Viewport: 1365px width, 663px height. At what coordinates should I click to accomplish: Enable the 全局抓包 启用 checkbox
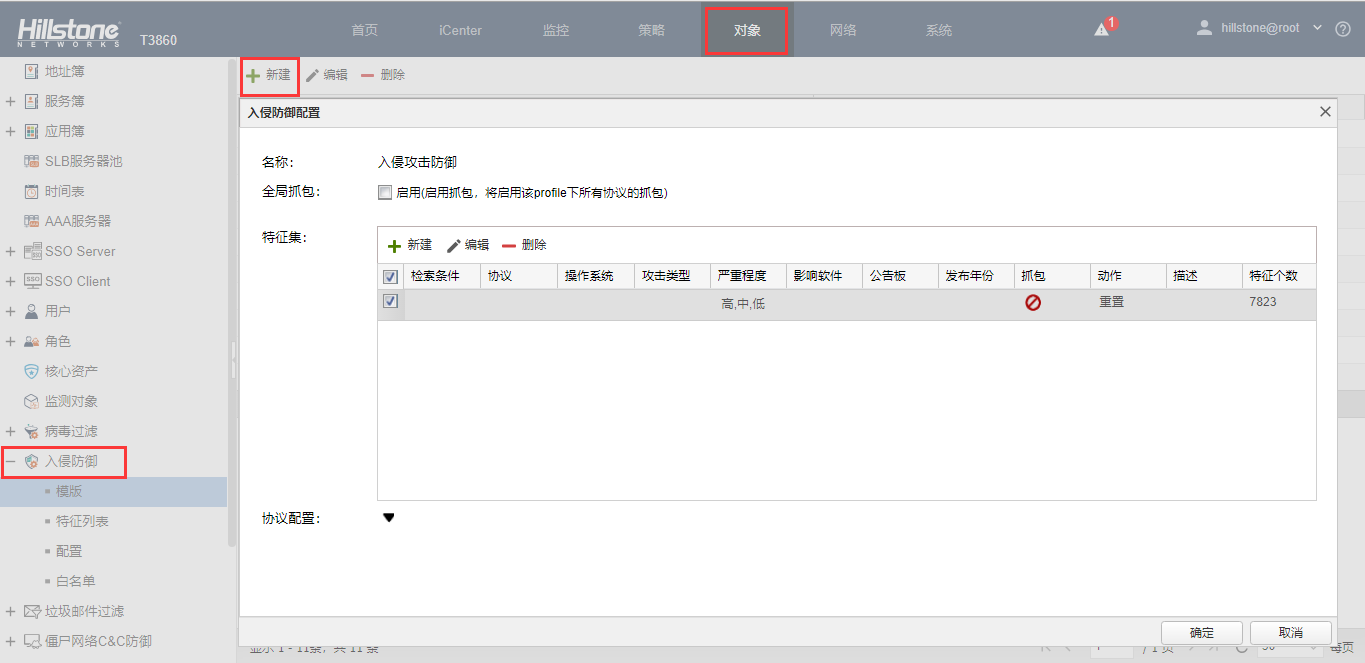385,193
